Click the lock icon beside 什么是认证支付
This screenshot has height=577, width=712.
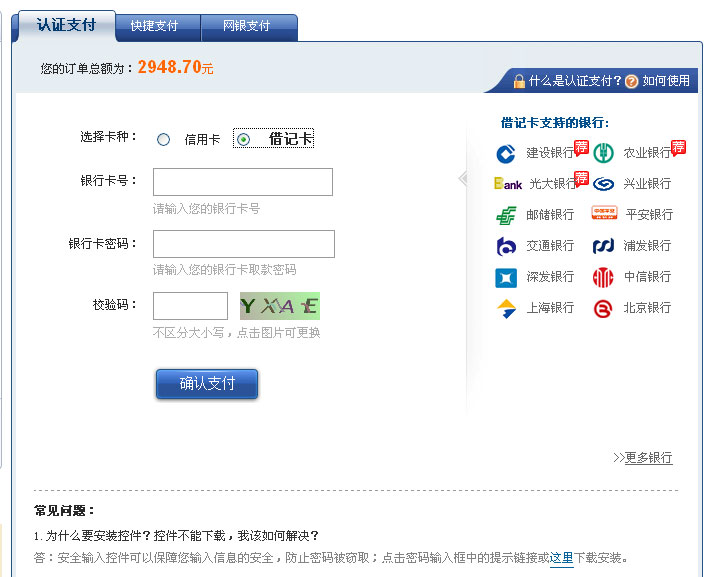pos(519,81)
